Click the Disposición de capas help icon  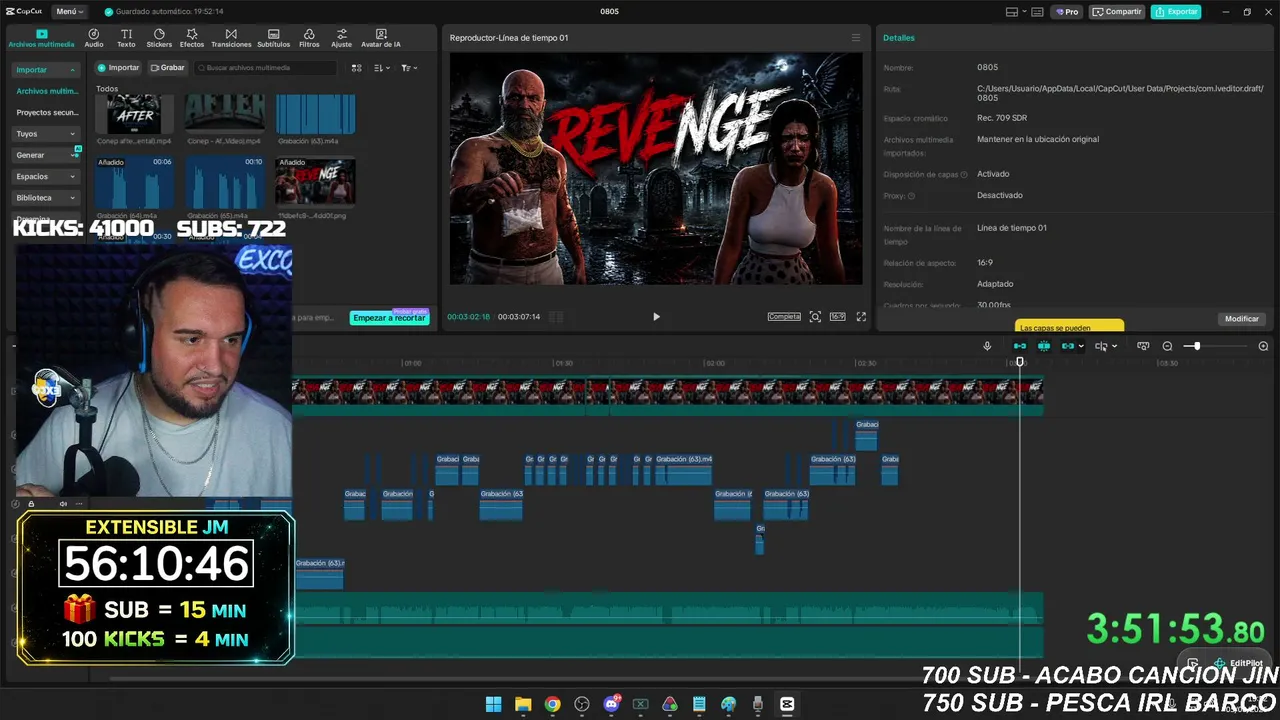click(964, 175)
